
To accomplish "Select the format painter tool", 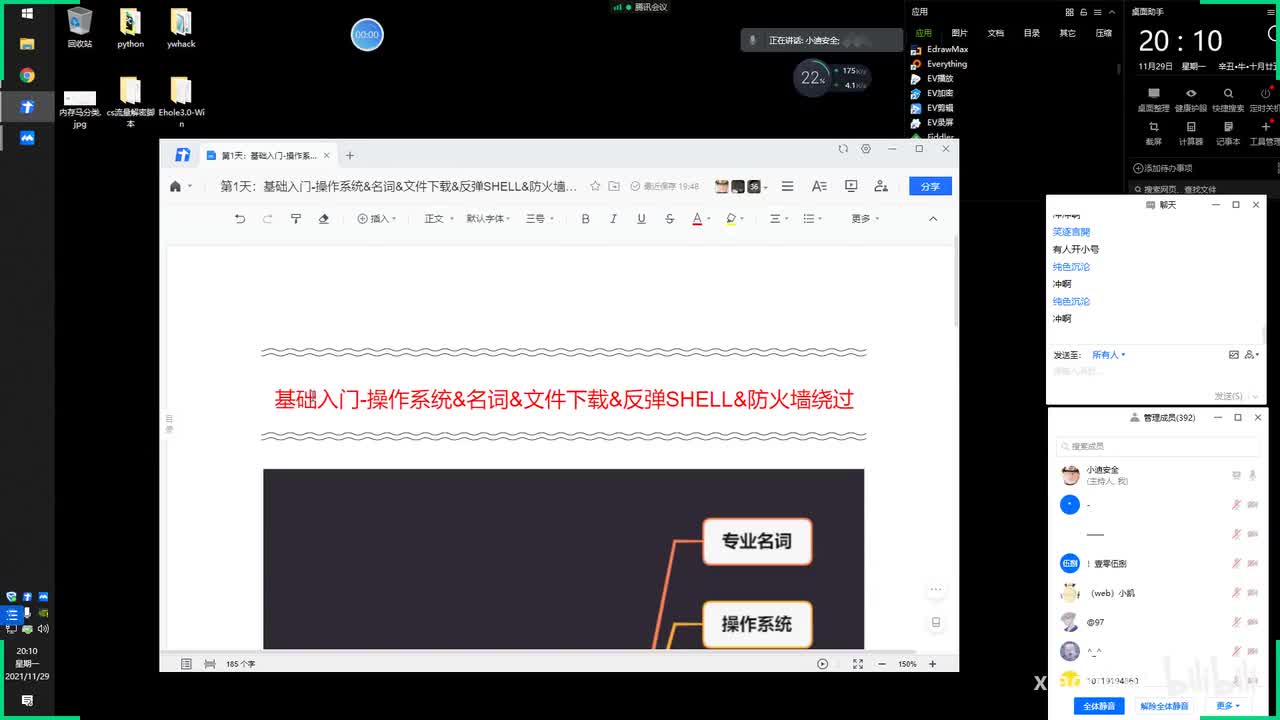I will pyautogui.click(x=295, y=218).
